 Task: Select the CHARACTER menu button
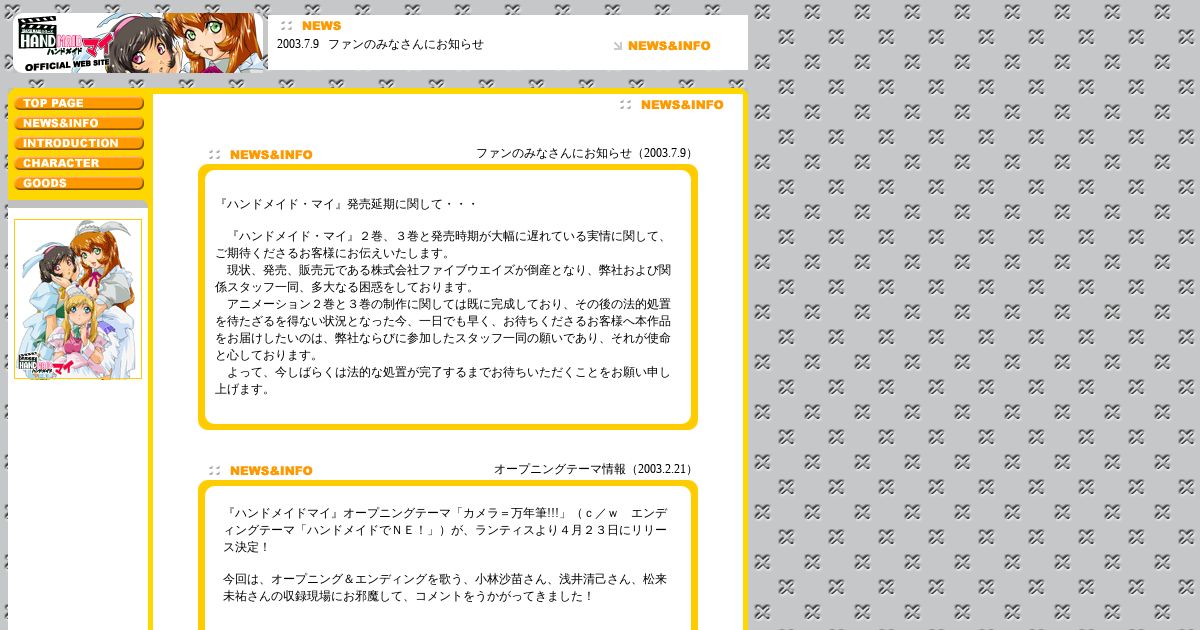coord(79,163)
